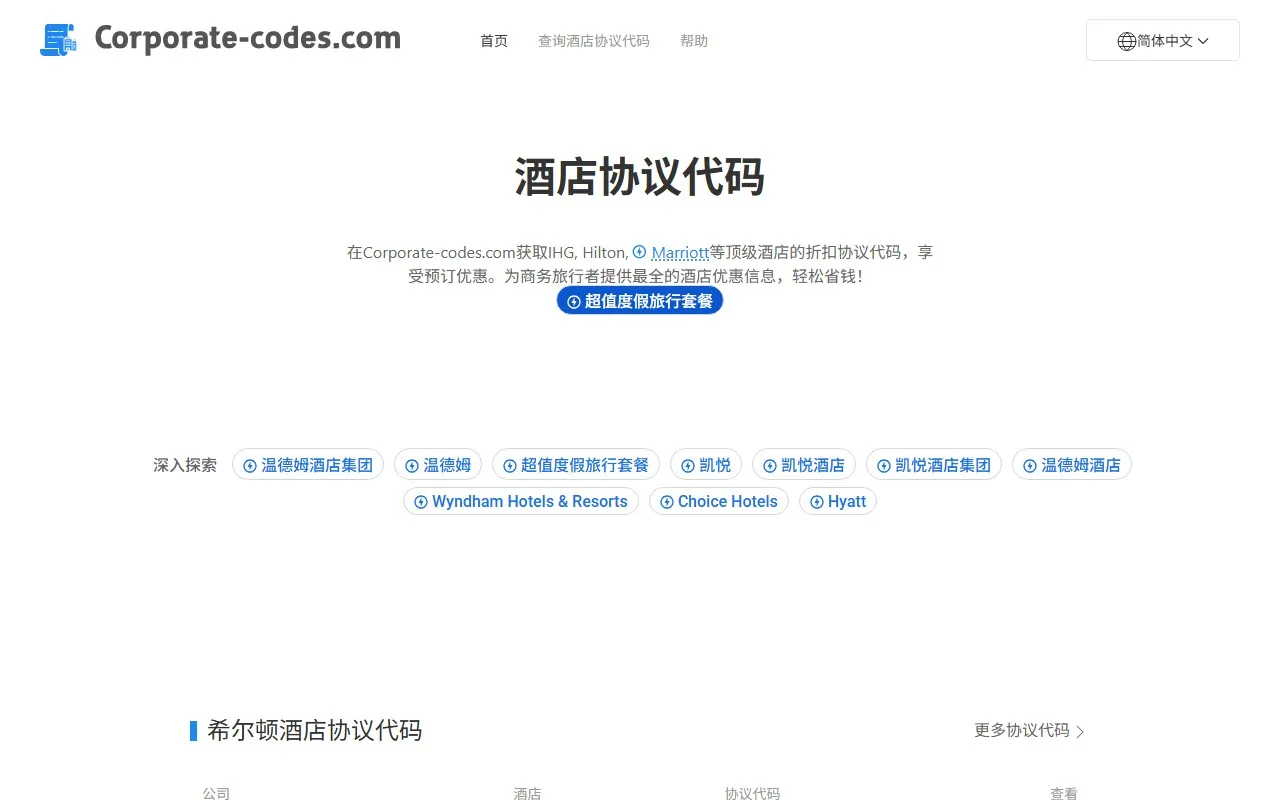Viewport: 1280px width, 800px height.
Task: Click the plus icon inside the blue 超值度假旅行套餐 button
Action: [573, 300]
